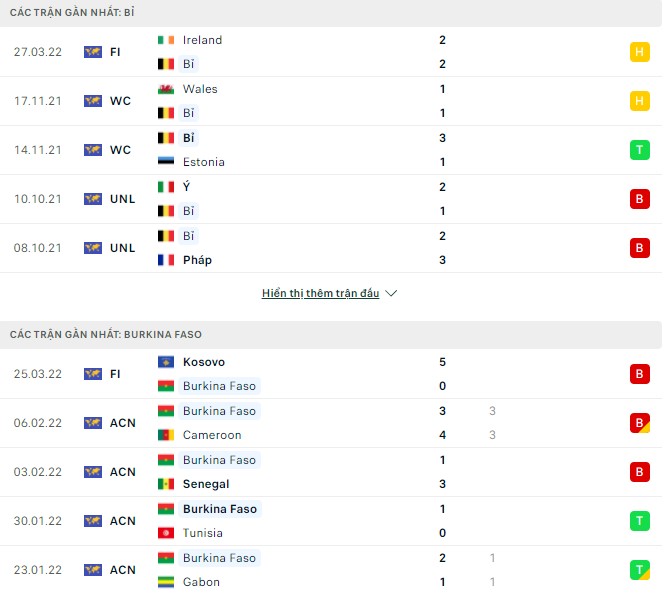Select the 'Các trận gần nhất: Burkina Faso' header
The image size is (670, 594).
point(105,334)
